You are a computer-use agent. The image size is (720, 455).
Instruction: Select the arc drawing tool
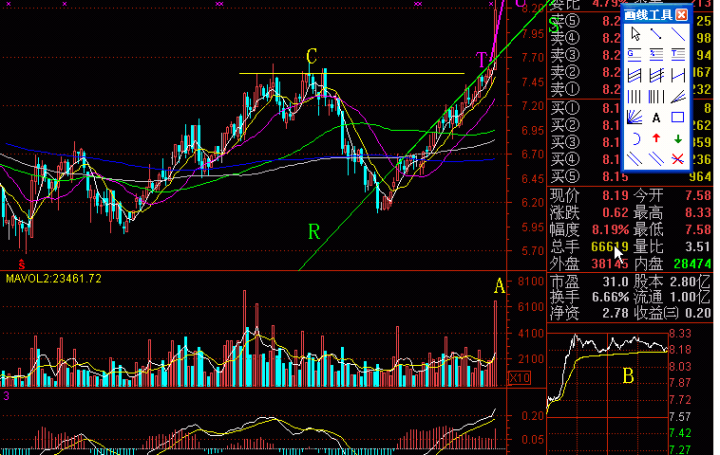point(635,138)
